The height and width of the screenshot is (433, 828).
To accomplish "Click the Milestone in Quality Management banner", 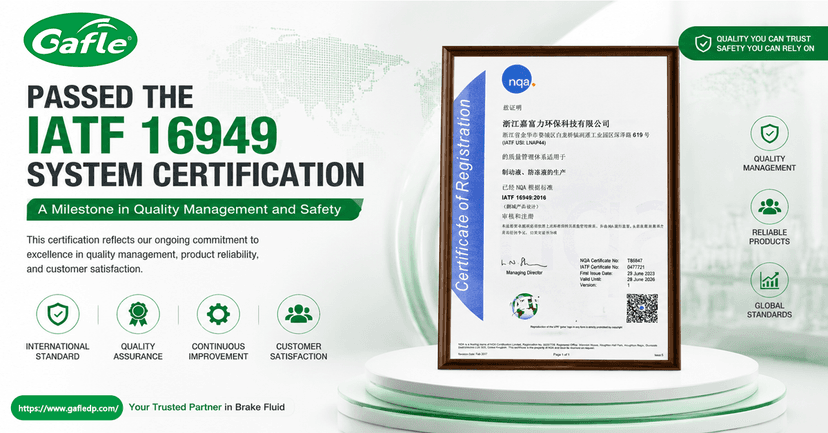I will [x=194, y=210].
